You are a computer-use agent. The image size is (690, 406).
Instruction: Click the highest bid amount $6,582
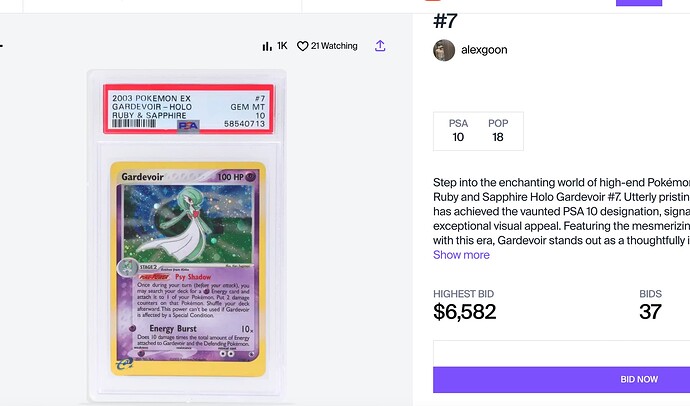tap(465, 312)
